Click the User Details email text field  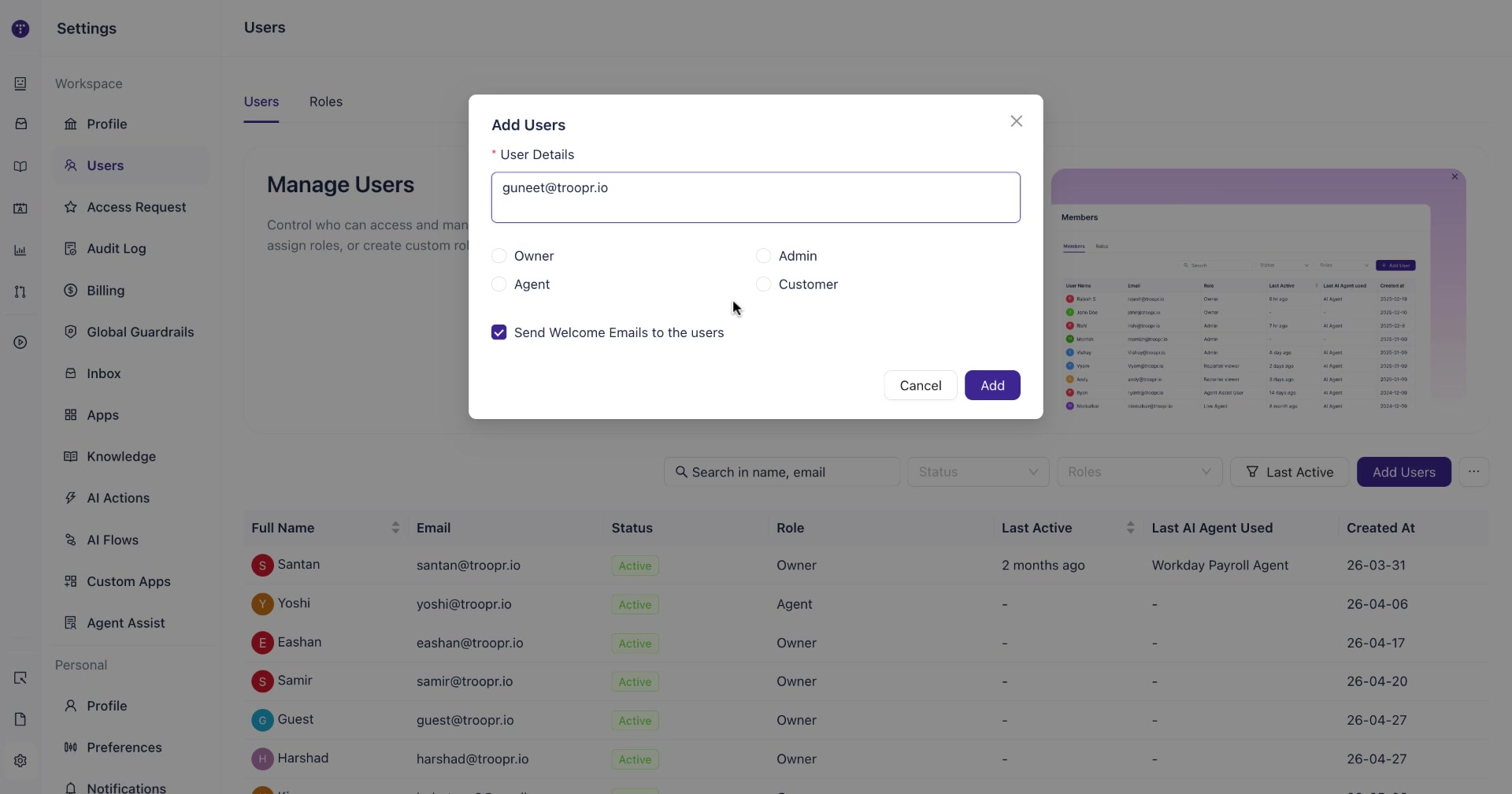click(756, 198)
